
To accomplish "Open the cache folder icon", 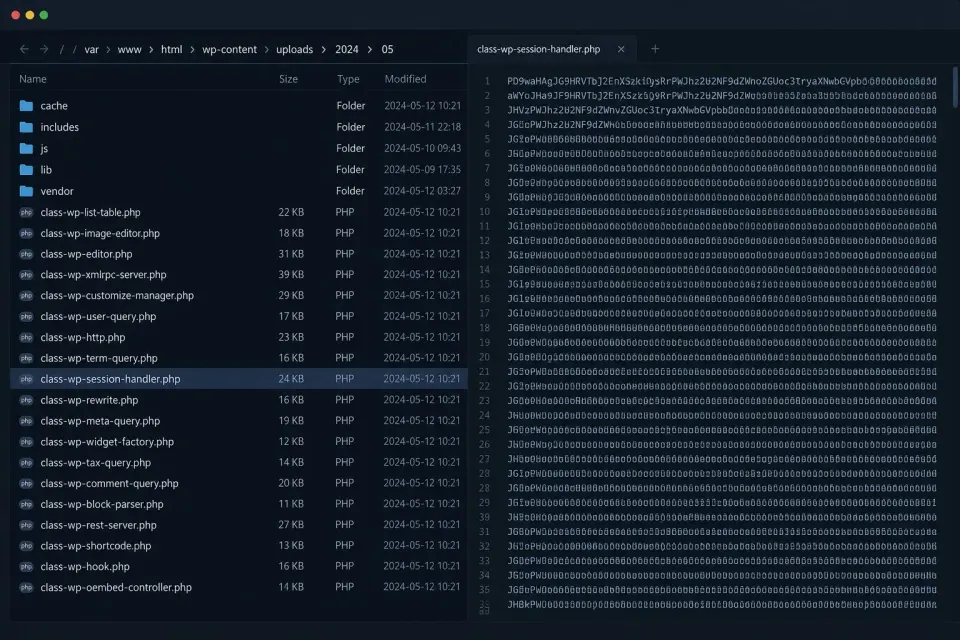I will pos(26,106).
